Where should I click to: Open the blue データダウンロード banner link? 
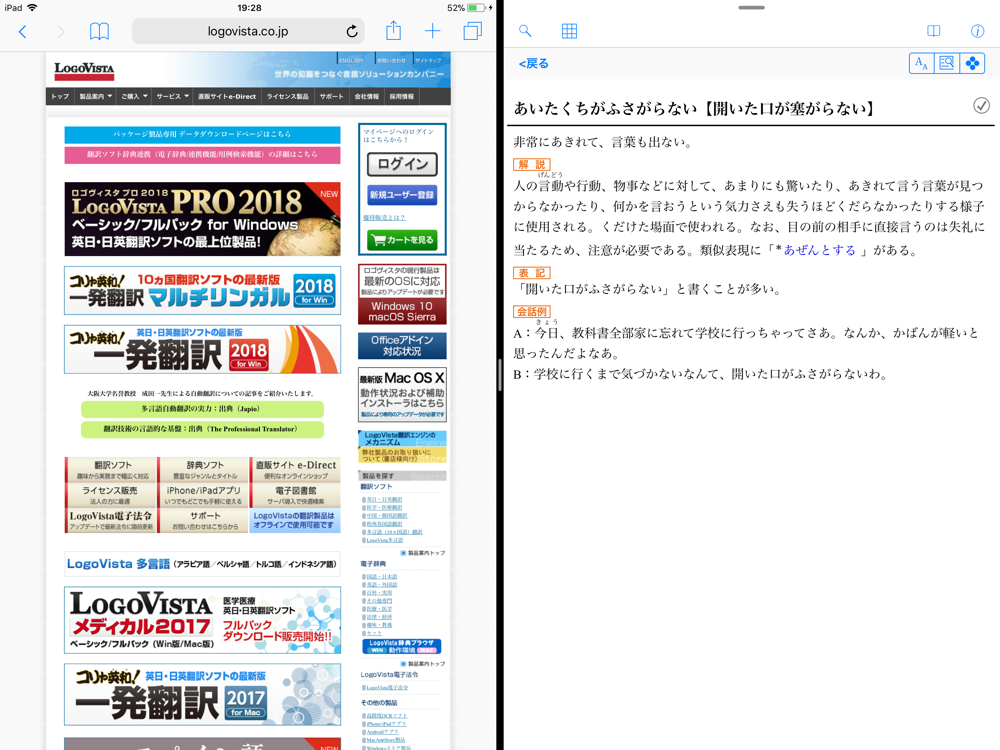pyautogui.click(x=202, y=134)
